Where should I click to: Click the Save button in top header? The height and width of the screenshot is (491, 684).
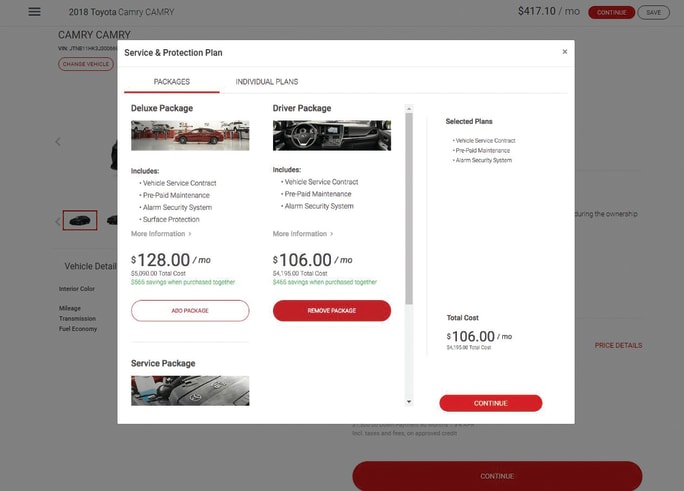pyautogui.click(x=653, y=12)
